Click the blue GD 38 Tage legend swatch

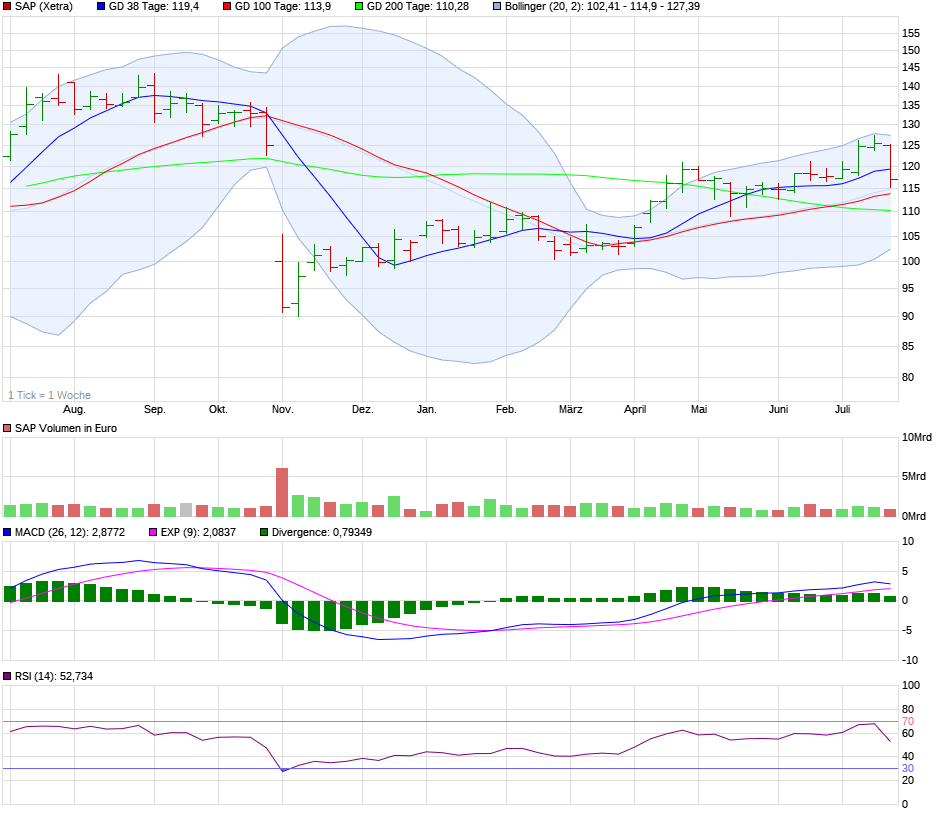point(101,7)
